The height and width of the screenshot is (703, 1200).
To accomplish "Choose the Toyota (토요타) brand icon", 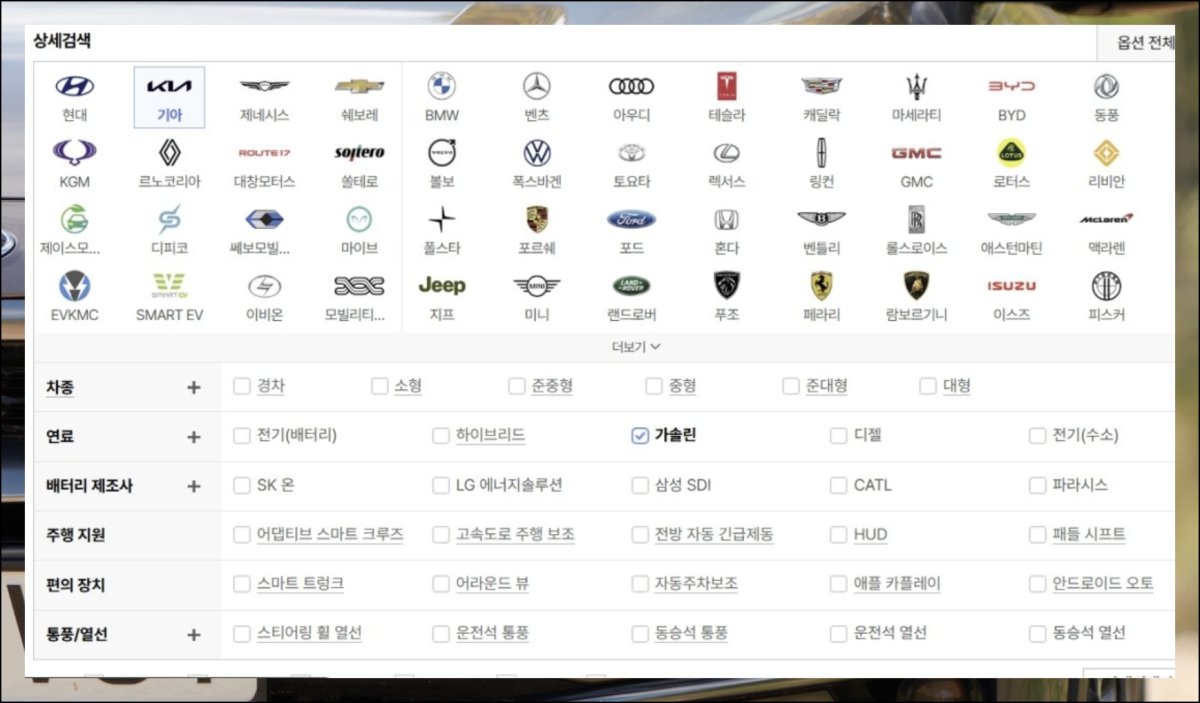I will click(632, 153).
